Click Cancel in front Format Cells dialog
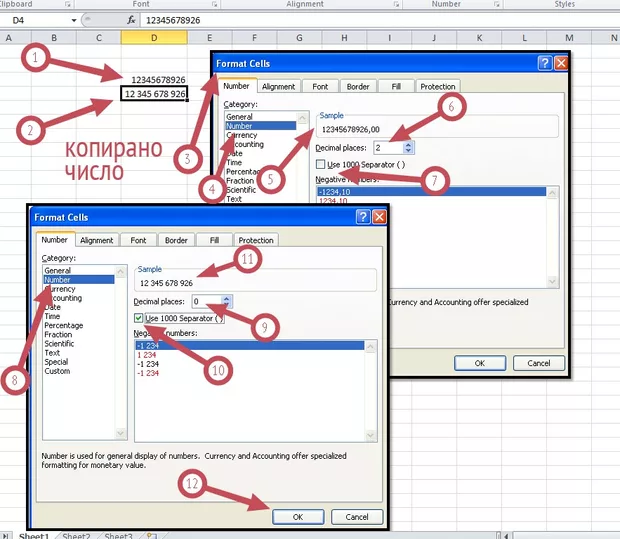Screen dimensions: 620x539 pyautogui.click(x=357, y=517)
